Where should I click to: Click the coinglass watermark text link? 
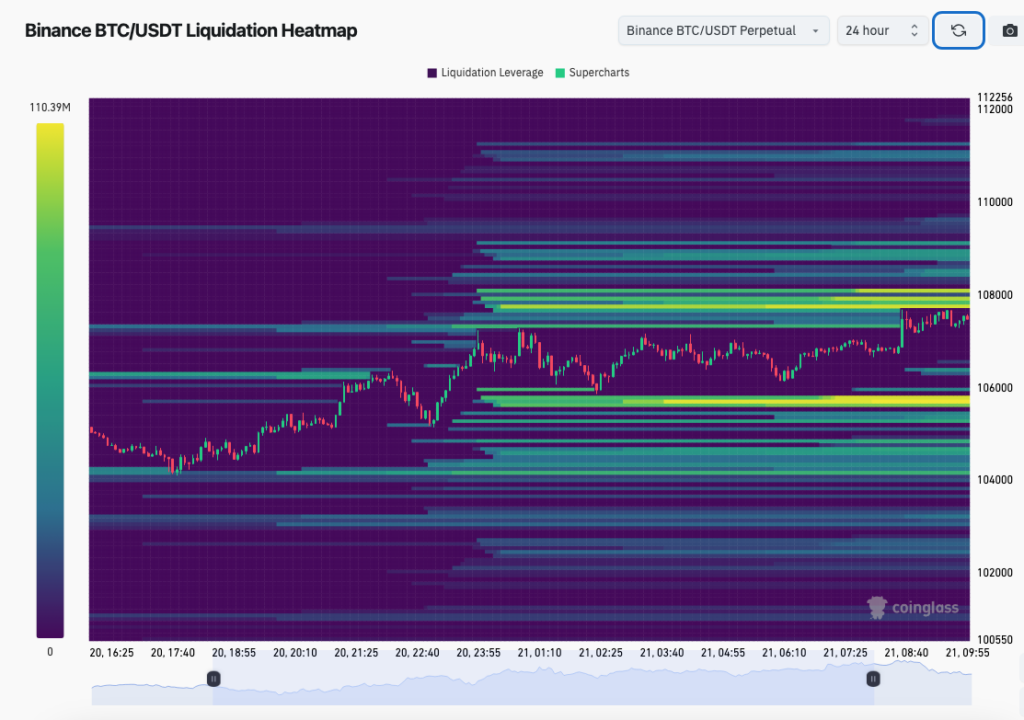tap(924, 607)
